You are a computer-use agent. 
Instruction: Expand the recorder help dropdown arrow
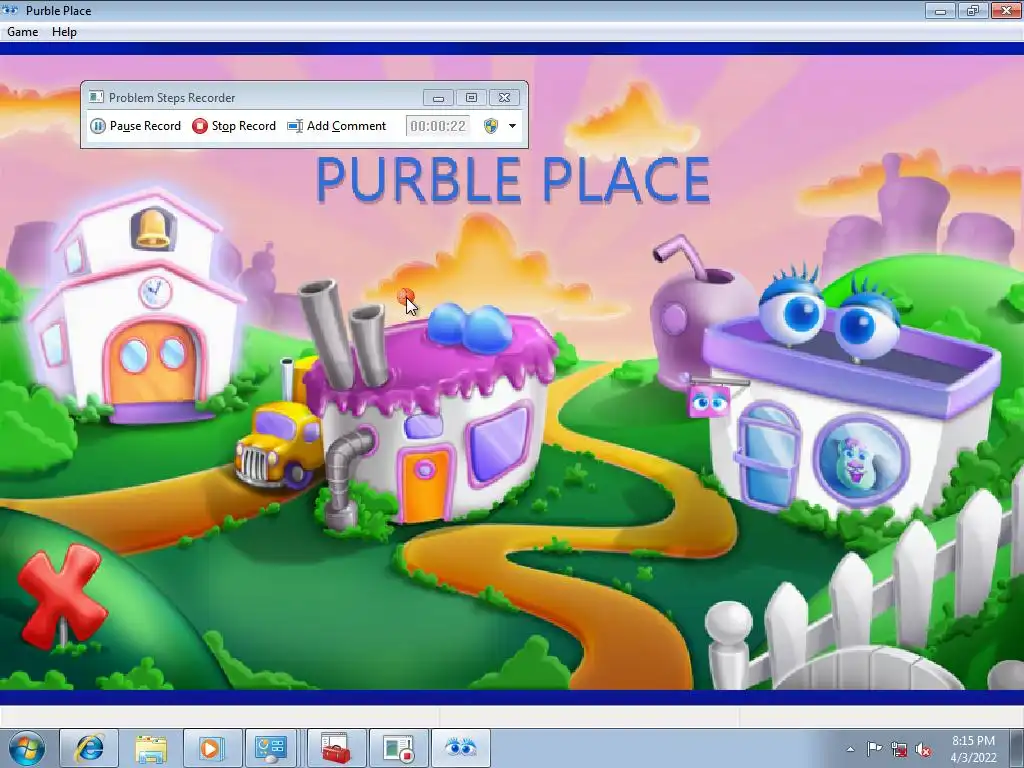(513, 125)
